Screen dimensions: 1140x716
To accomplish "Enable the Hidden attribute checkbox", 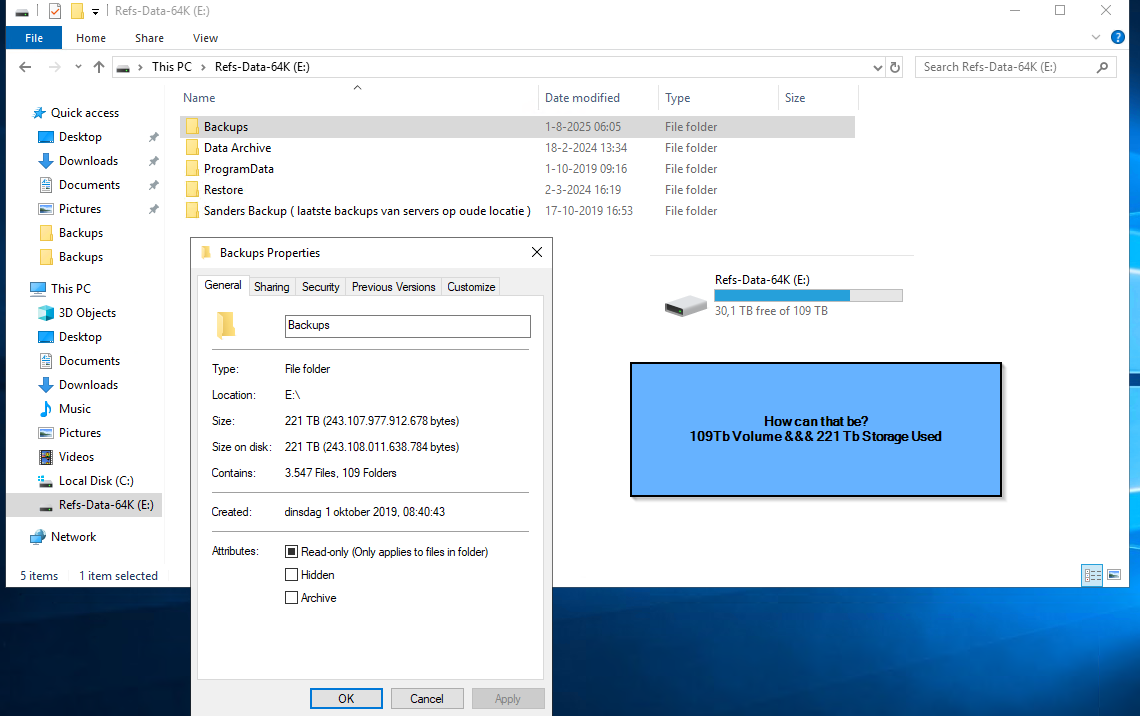I will pos(292,575).
